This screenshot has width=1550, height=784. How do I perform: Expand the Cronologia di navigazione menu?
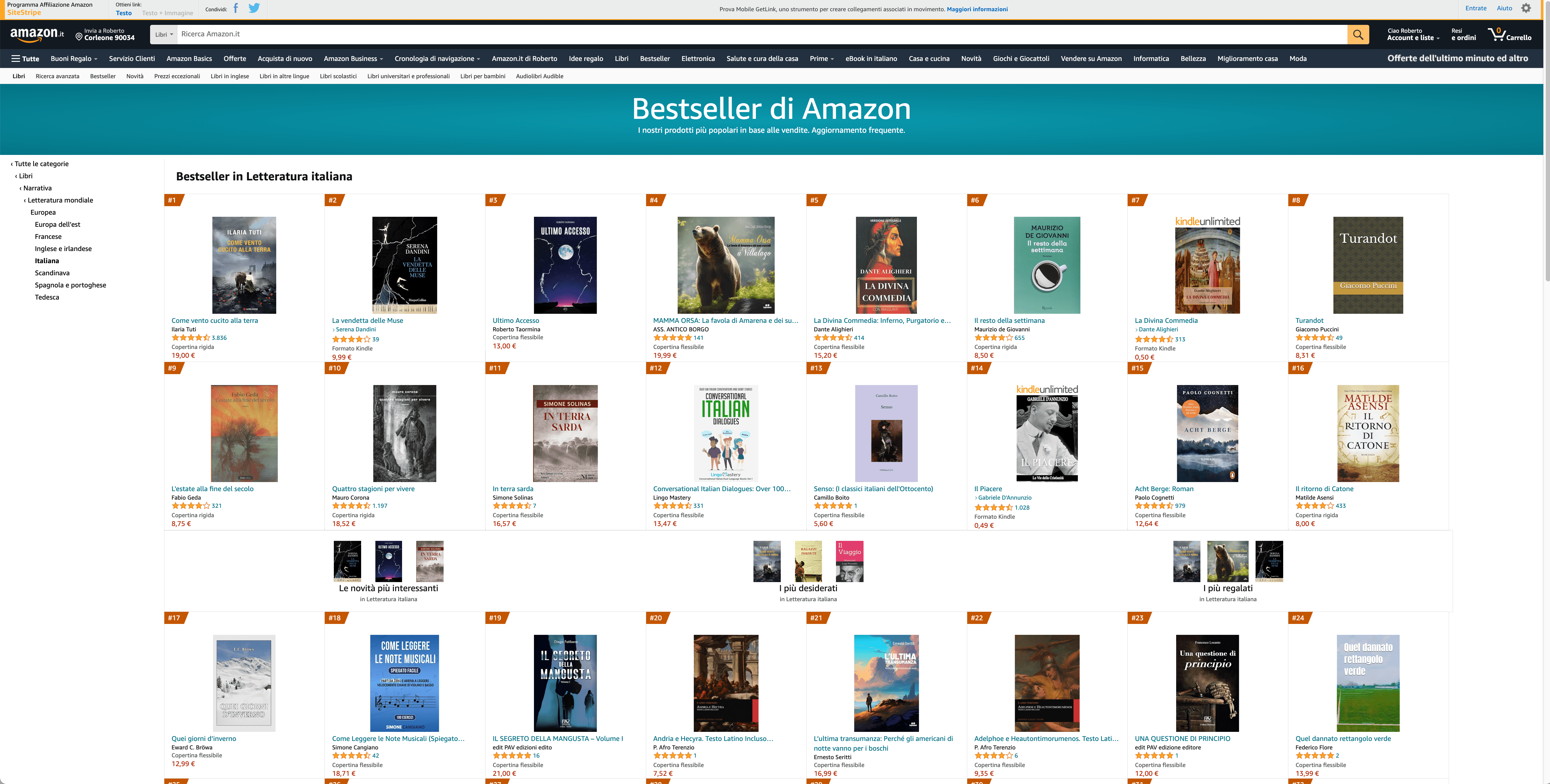coord(438,59)
